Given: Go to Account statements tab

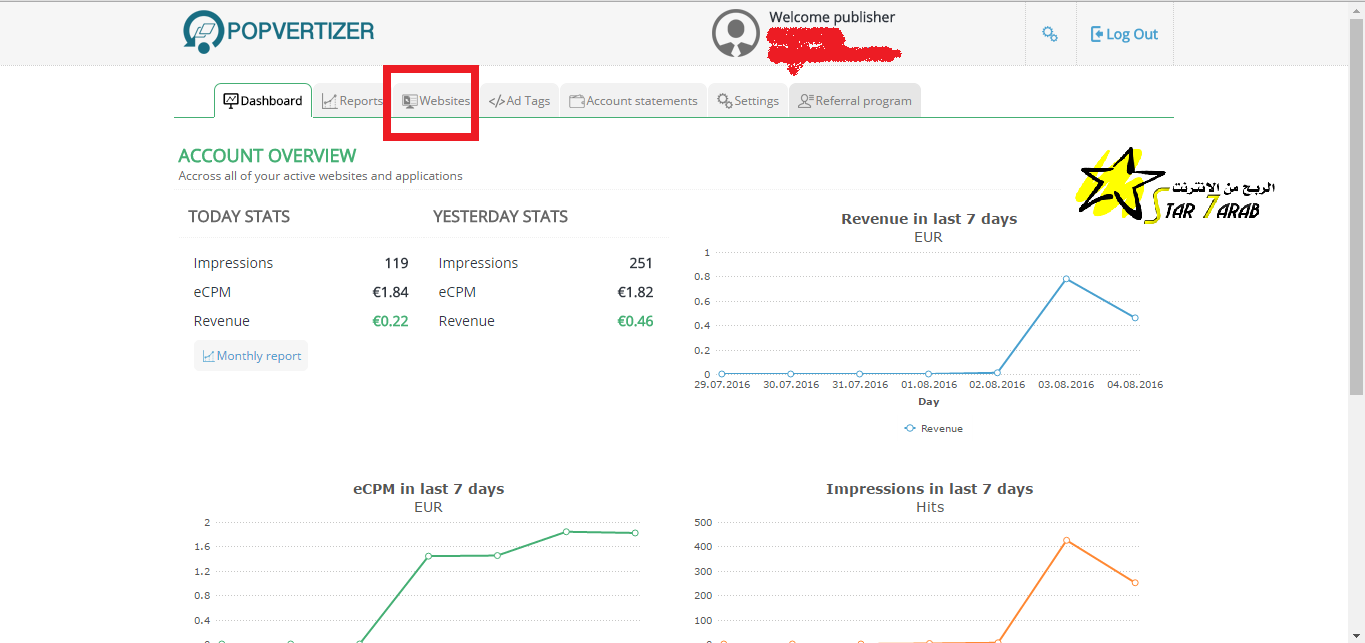Looking at the screenshot, I should click(633, 101).
